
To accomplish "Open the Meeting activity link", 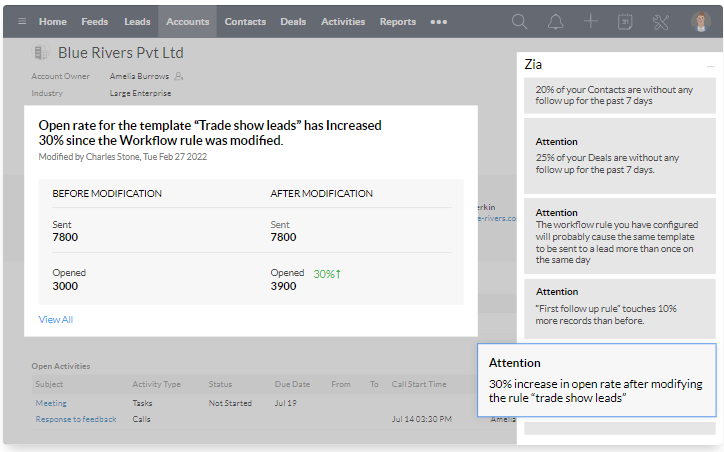I will click(x=51, y=403).
